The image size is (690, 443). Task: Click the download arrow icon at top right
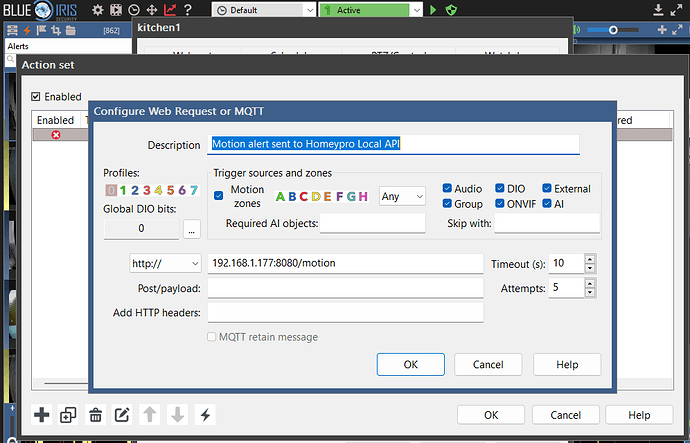[658, 10]
